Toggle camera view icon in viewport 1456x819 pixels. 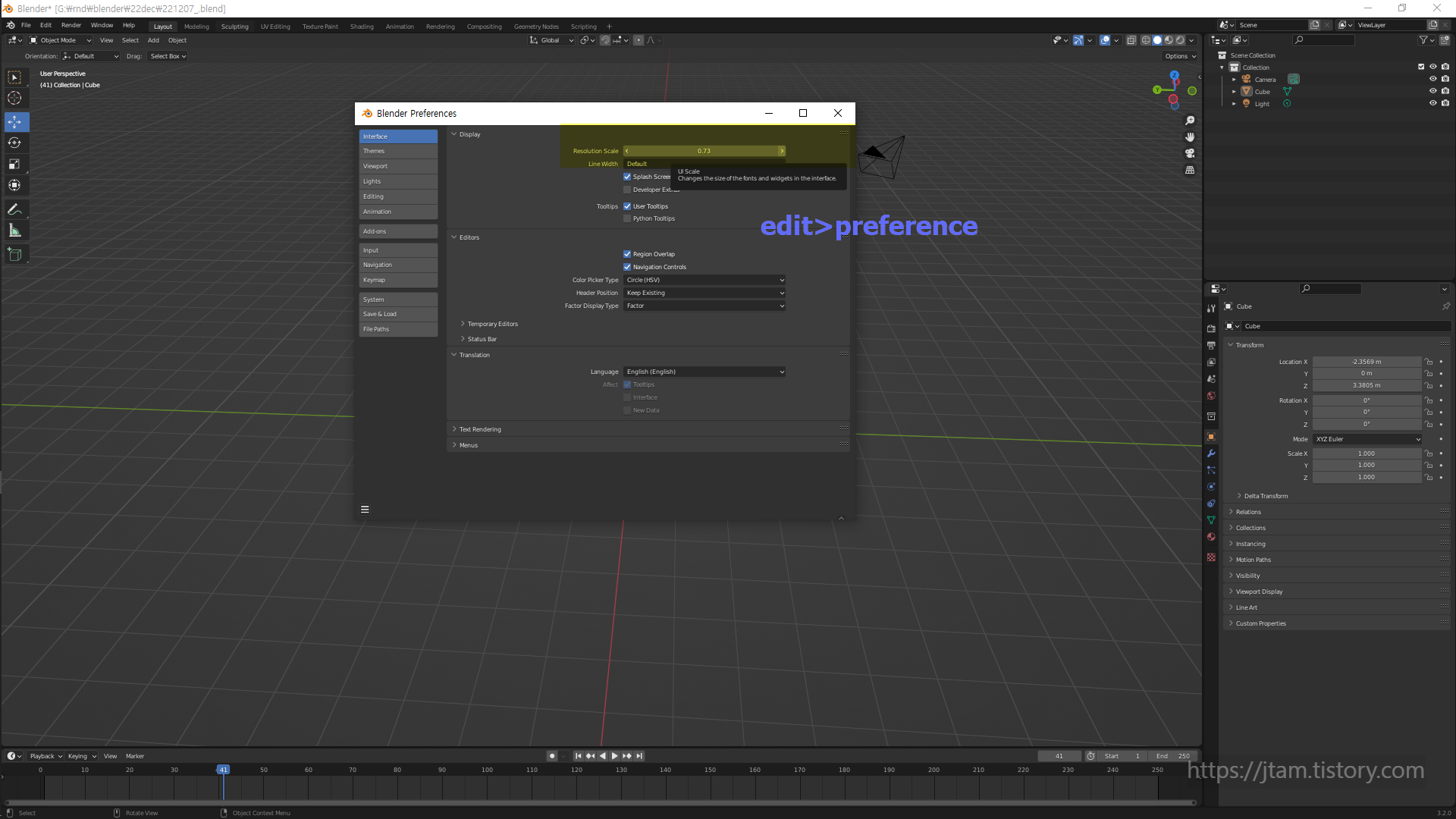1190,153
